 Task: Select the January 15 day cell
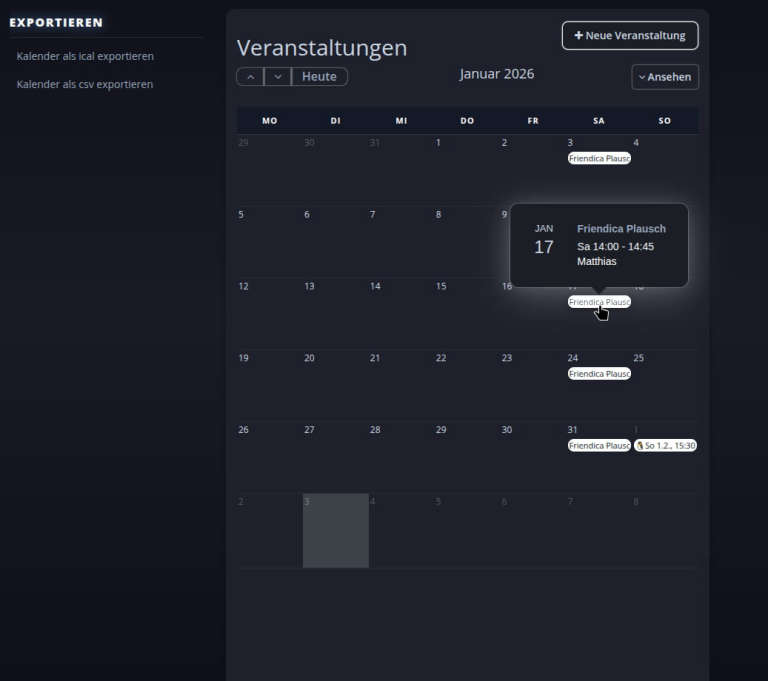467,315
